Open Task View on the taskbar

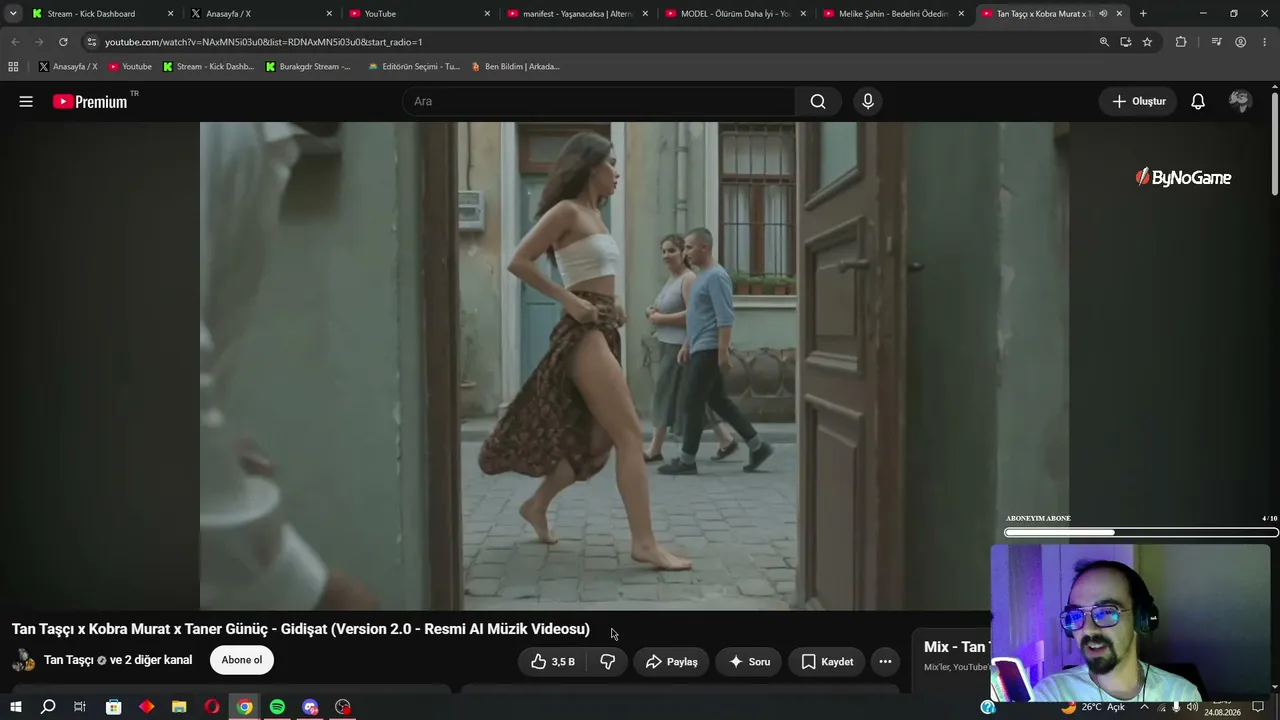pyautogui.click(x=80, y=707)
